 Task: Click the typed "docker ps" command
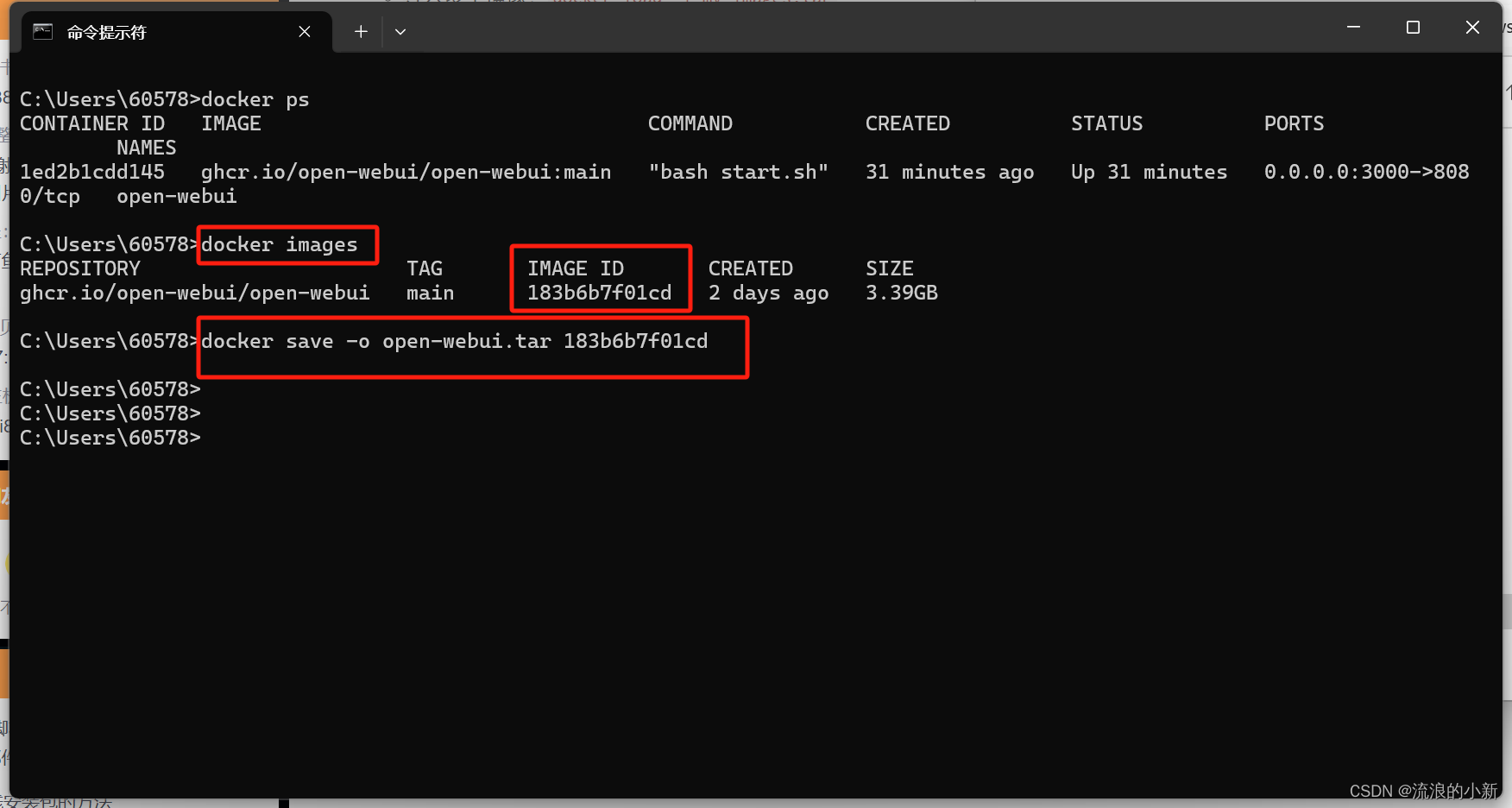255,100
